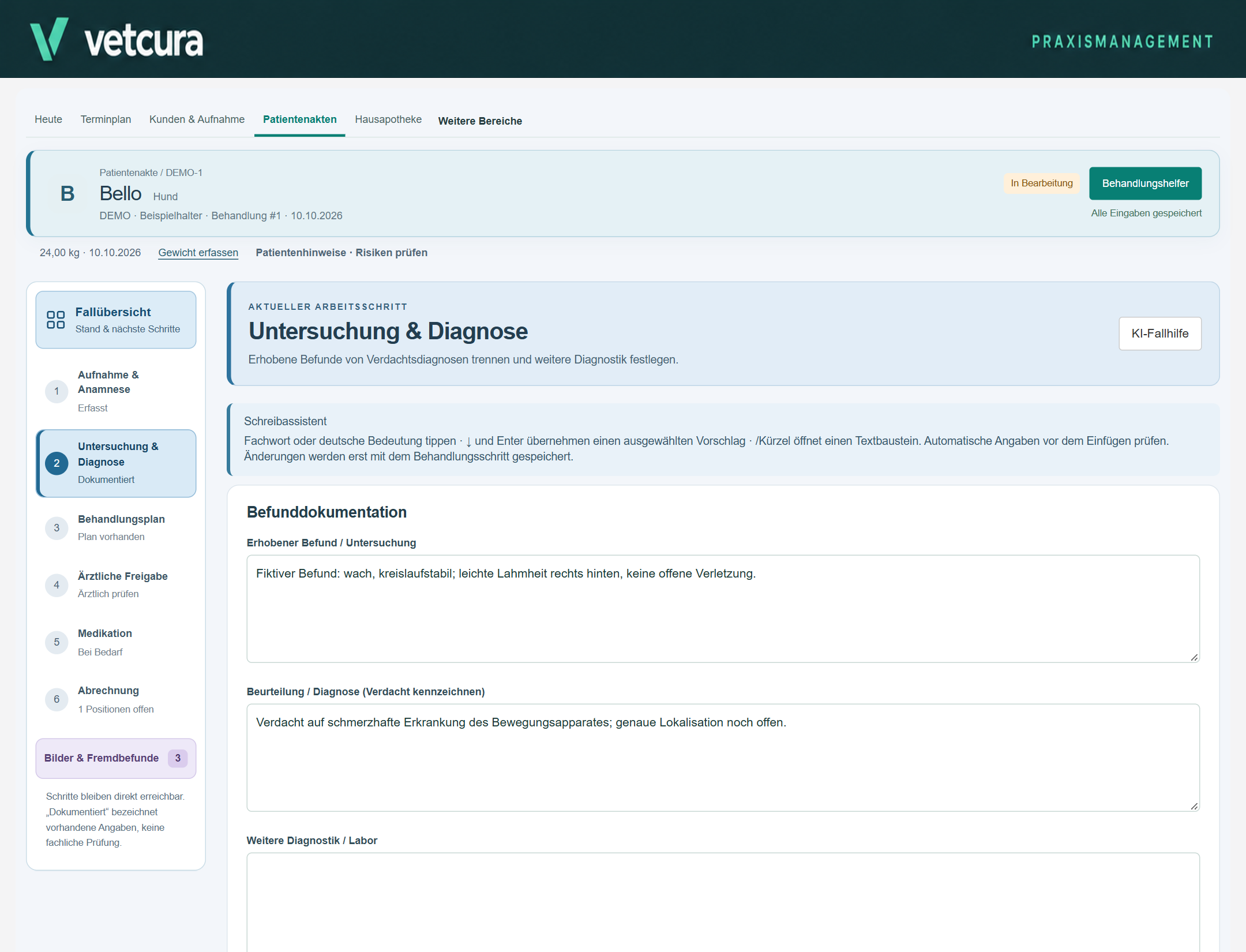Select step 5 number circle
1246x952 pixels.
coord(57,642)
